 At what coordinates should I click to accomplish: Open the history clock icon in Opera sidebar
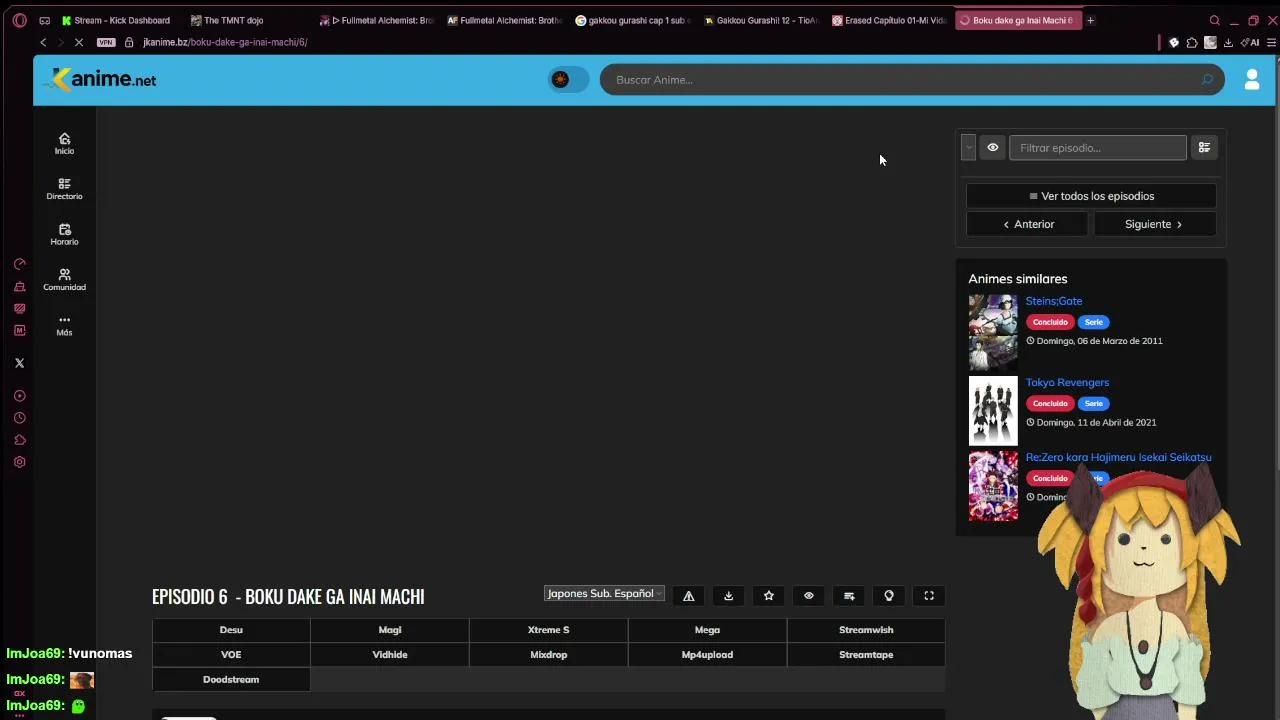click(19, 418)
